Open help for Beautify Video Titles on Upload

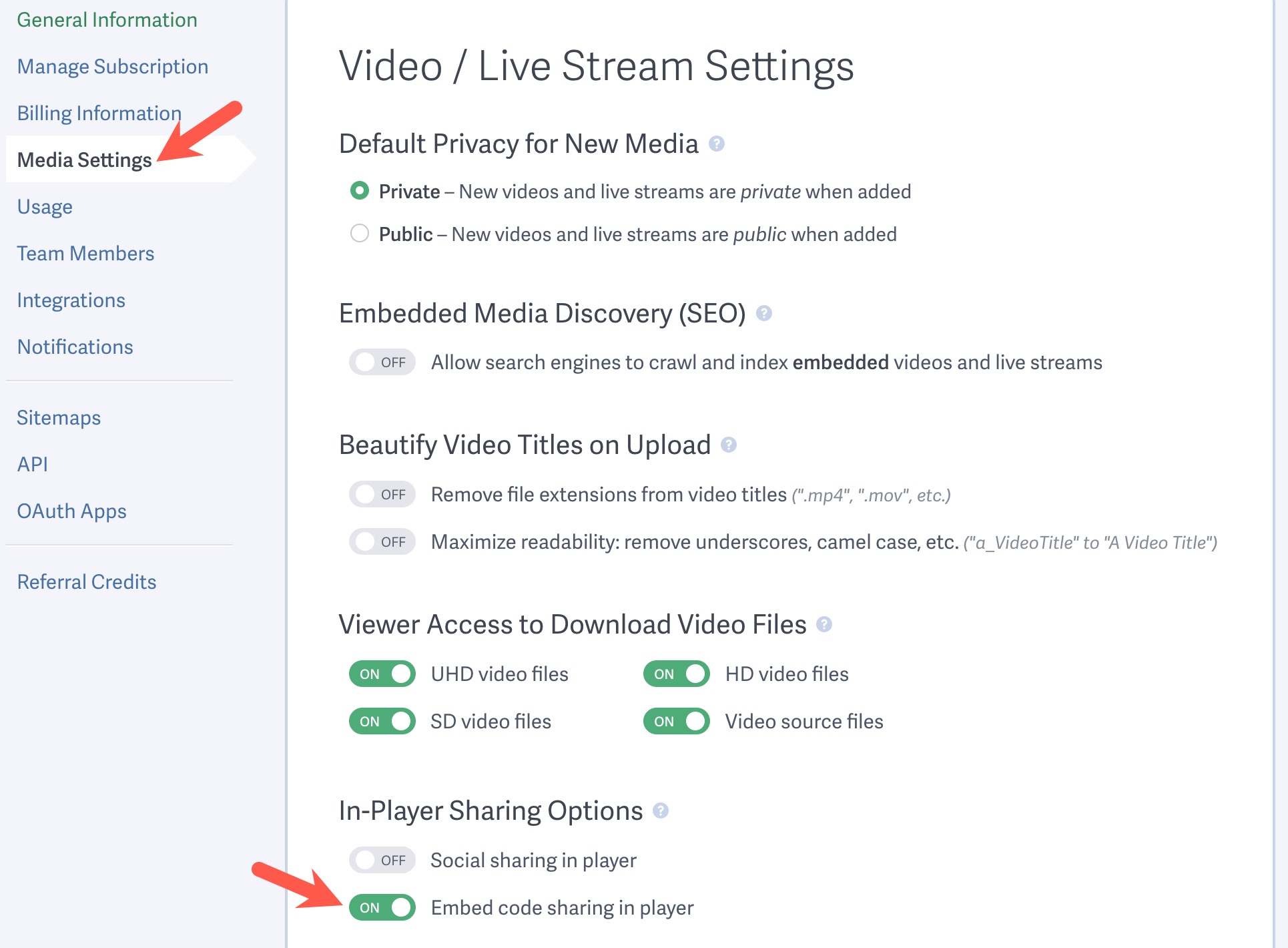tap(730, 445)
